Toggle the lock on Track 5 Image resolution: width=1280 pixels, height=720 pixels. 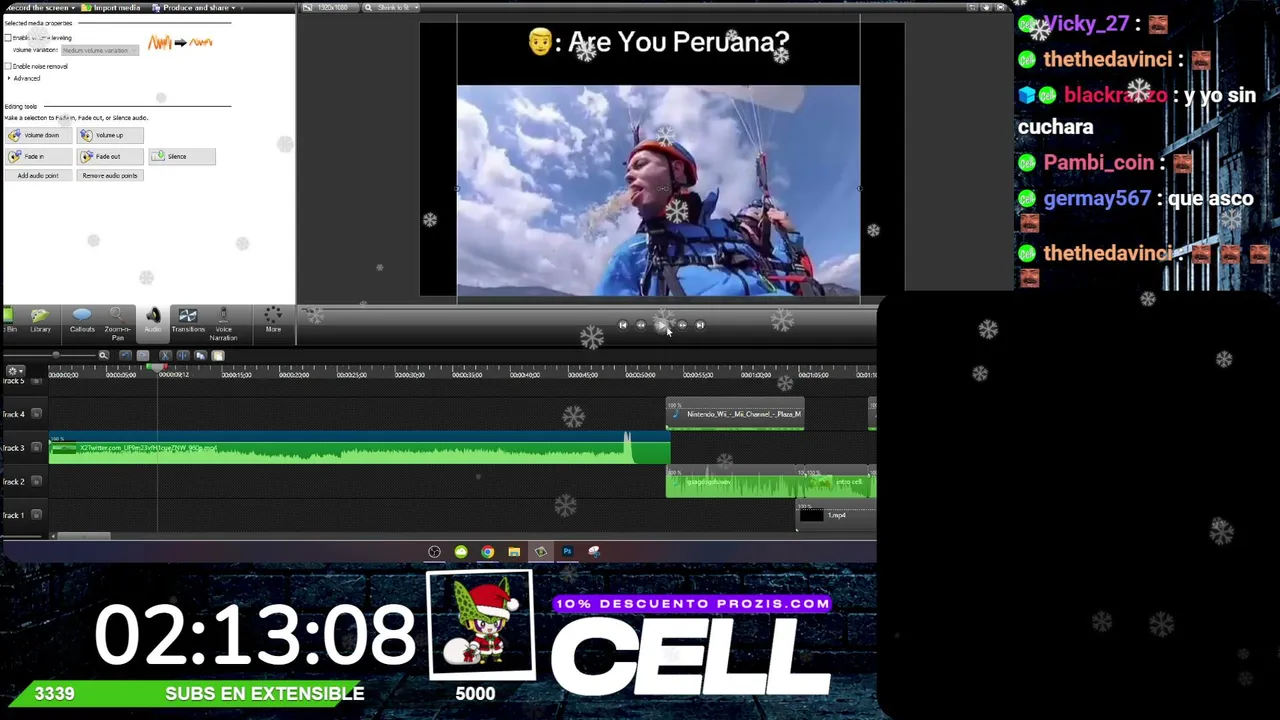(x=37, y=381)
